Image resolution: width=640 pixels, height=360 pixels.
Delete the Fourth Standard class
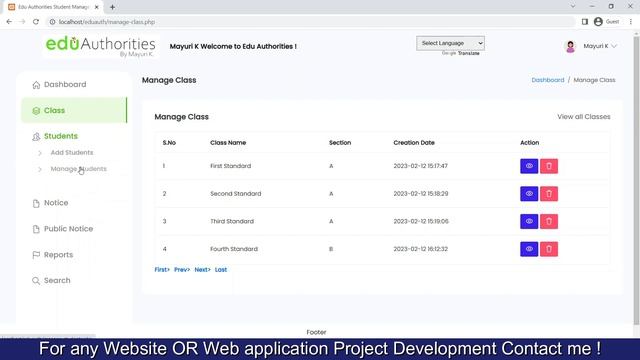click(x=549, y=249)
